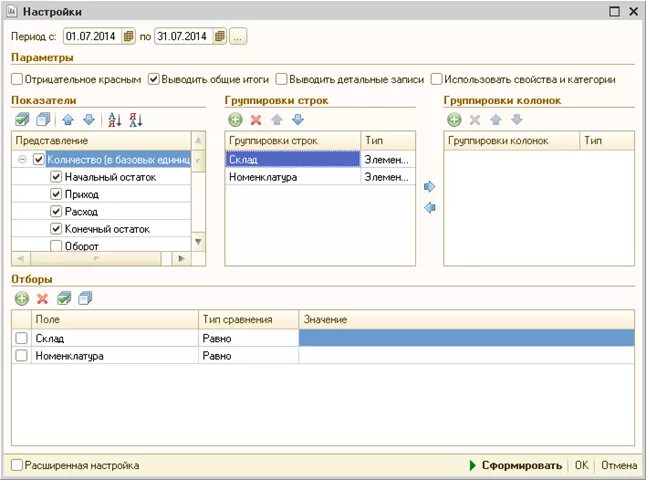Image resolution: width=646 pixels, height=480 pixels.
Task: Click Тип сравнения column header
Action: pos(248,319)
